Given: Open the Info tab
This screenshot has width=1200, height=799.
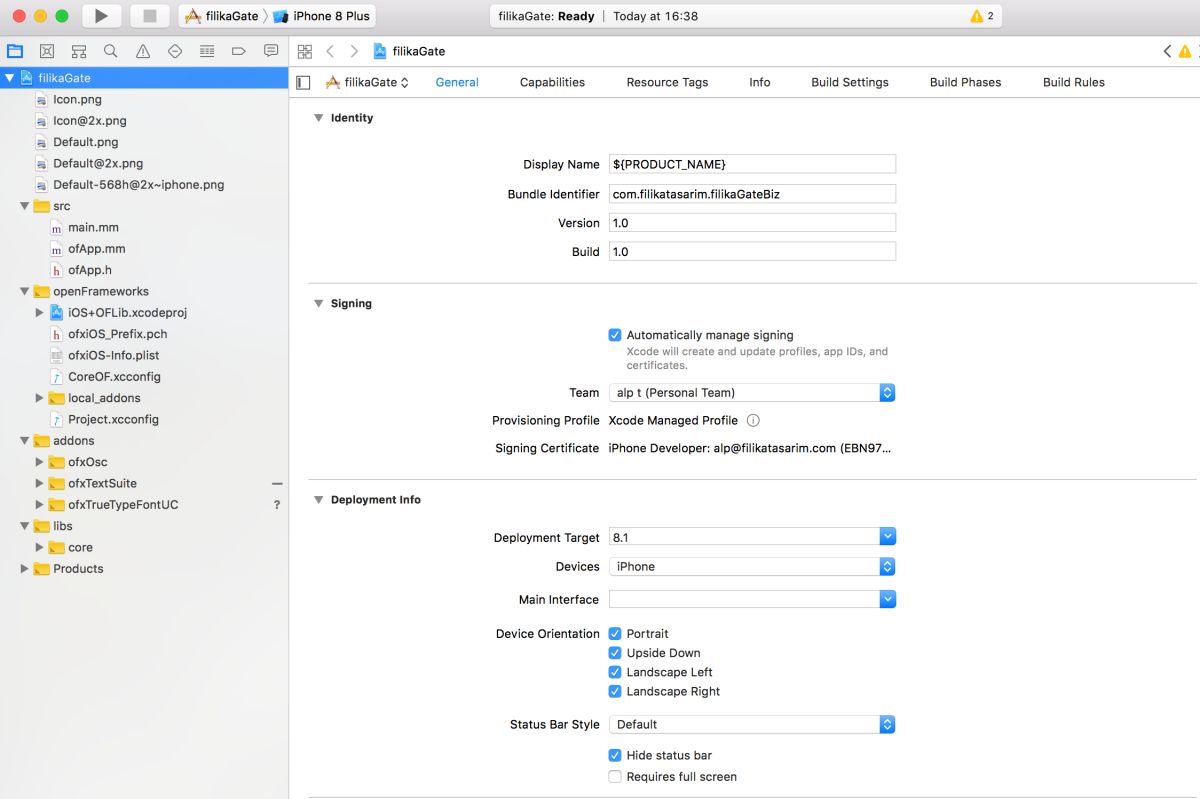Looking at the screenshot, I should [x=760, y=83].
